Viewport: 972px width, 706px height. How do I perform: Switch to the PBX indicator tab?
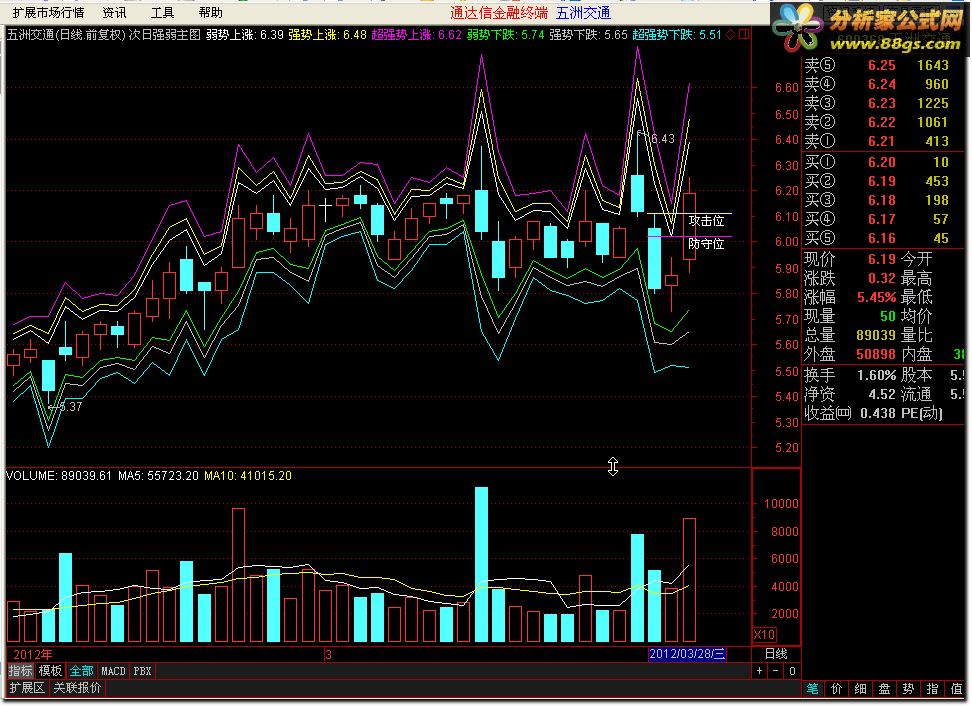point(142,671)
